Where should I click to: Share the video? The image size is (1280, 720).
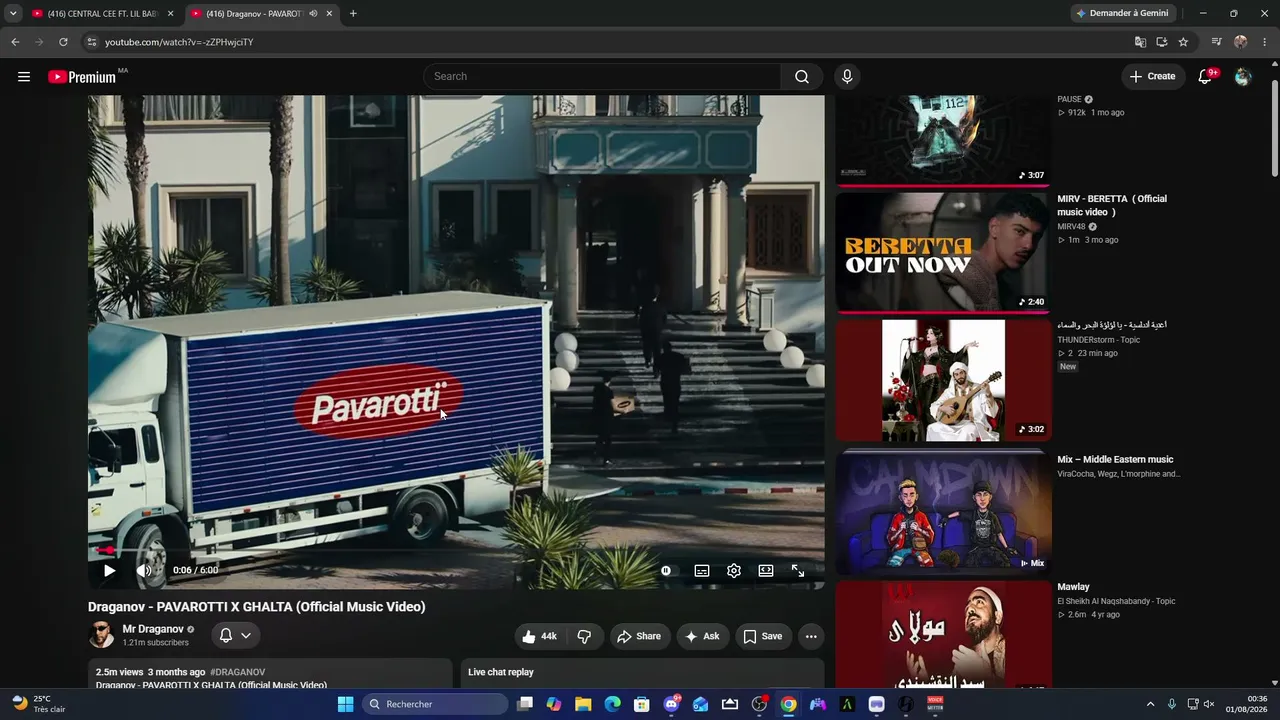639,636
